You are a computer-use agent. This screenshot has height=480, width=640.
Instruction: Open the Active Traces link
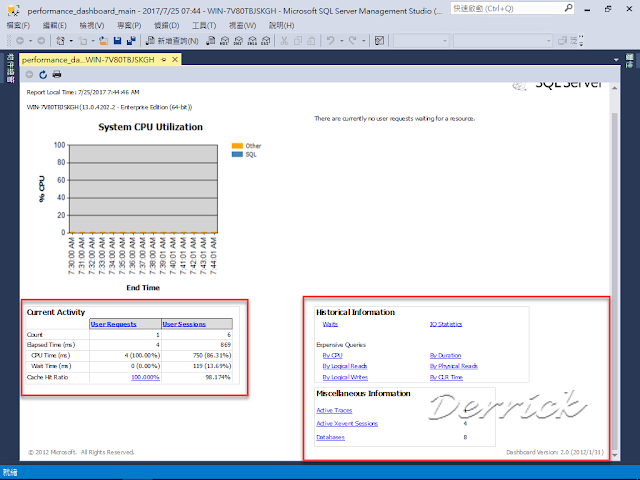point(334,410)
